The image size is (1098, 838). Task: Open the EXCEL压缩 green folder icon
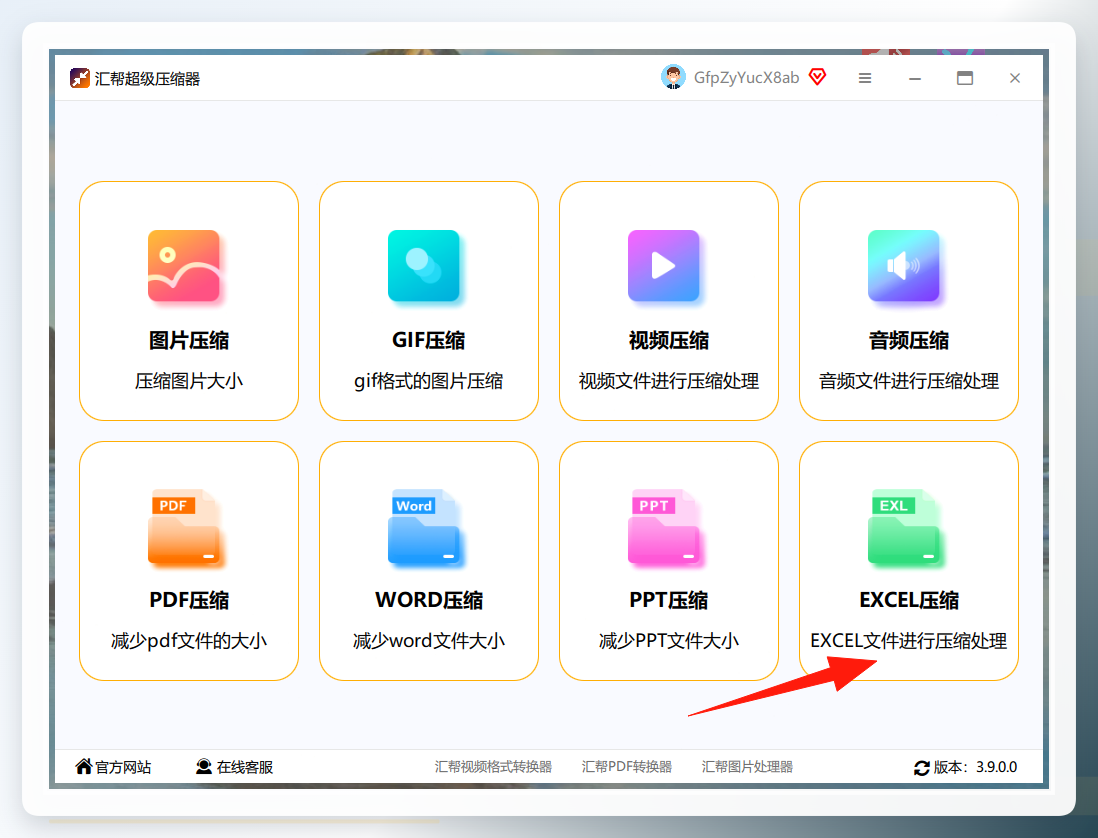(904, 526)
